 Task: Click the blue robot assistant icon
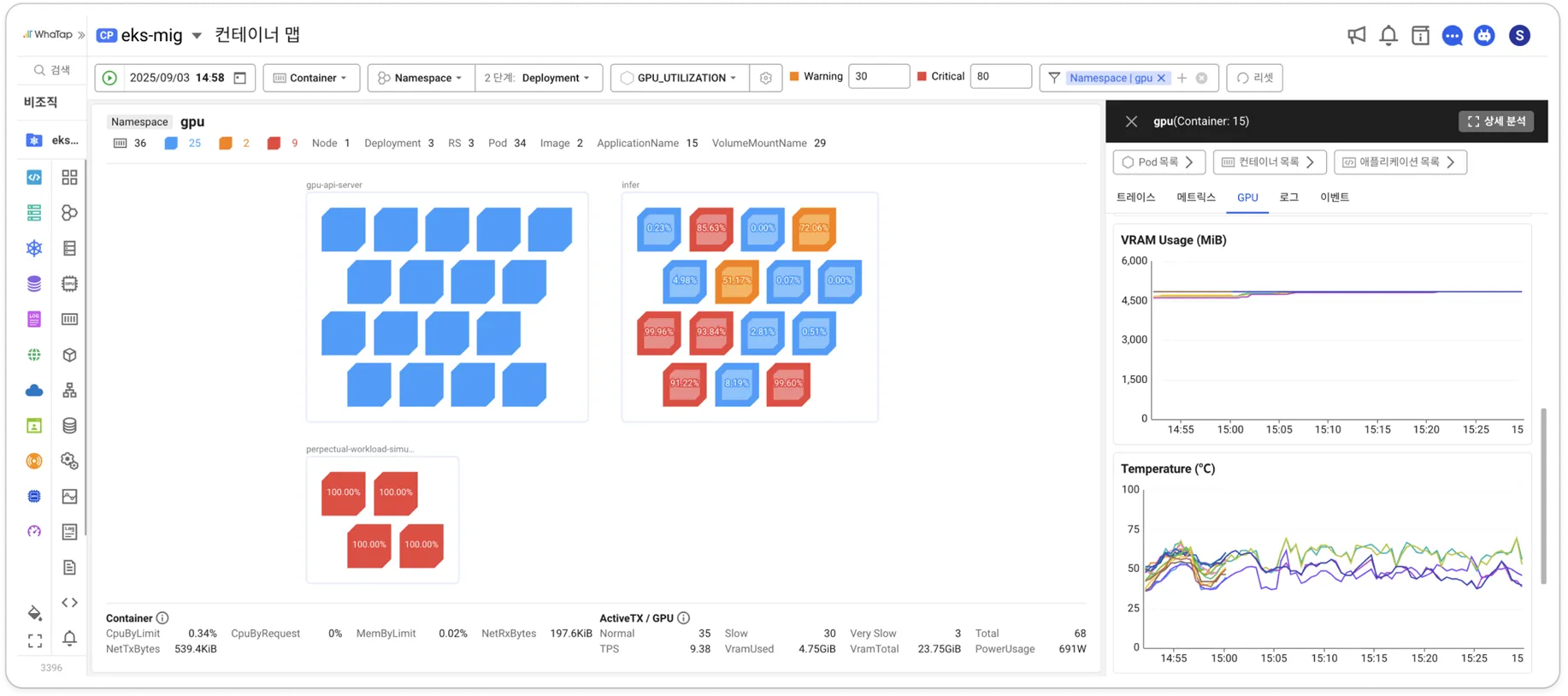[x=1484, y=35]
